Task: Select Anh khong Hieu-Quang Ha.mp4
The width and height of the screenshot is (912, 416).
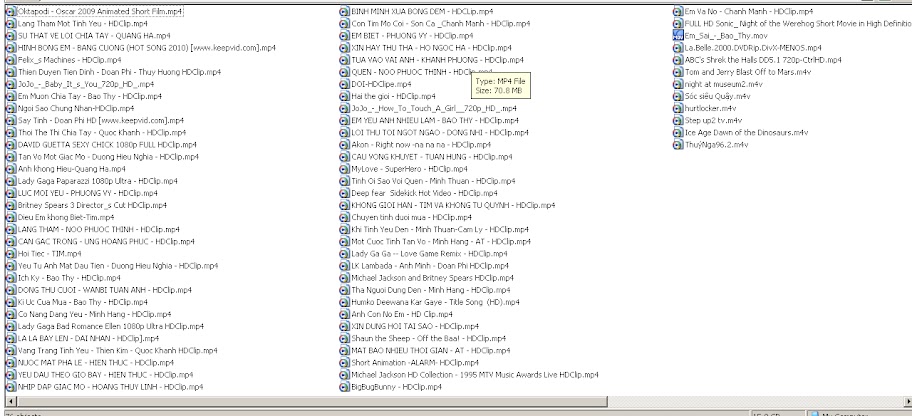Action: (72, 169)
